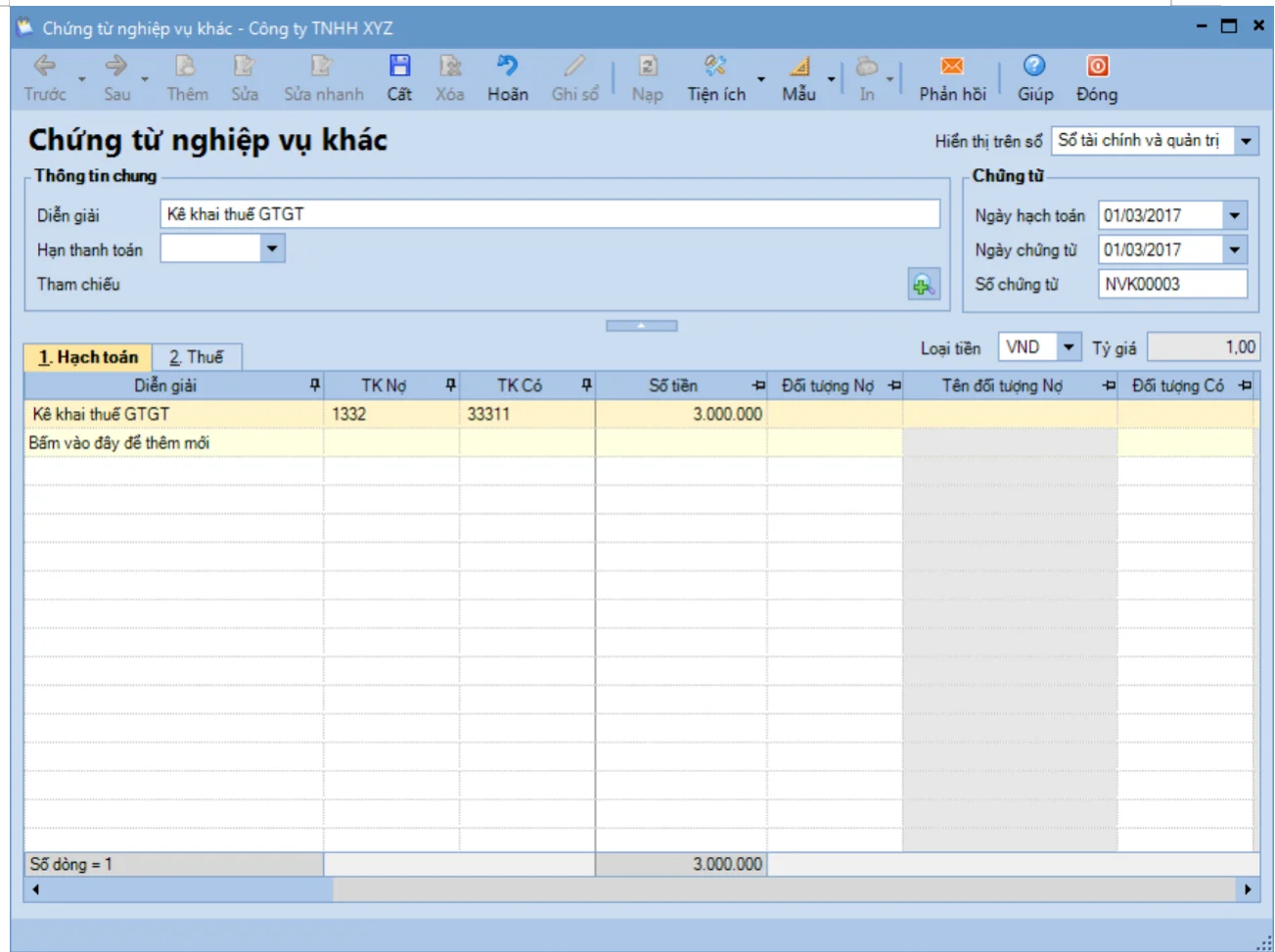Select the 1. Hạch toán tab
Viewport: 1275px width, 952px height.
click(x=88, y=357)
